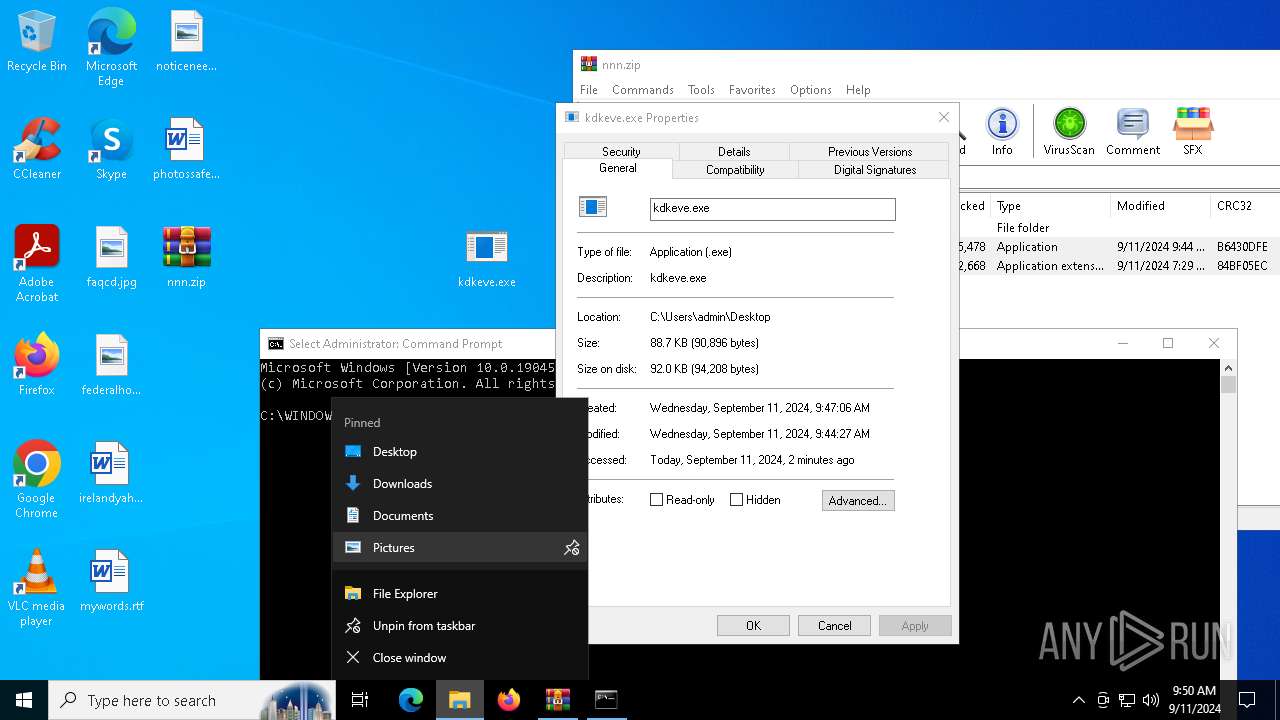Switch to the Details tab

[734, 152]
